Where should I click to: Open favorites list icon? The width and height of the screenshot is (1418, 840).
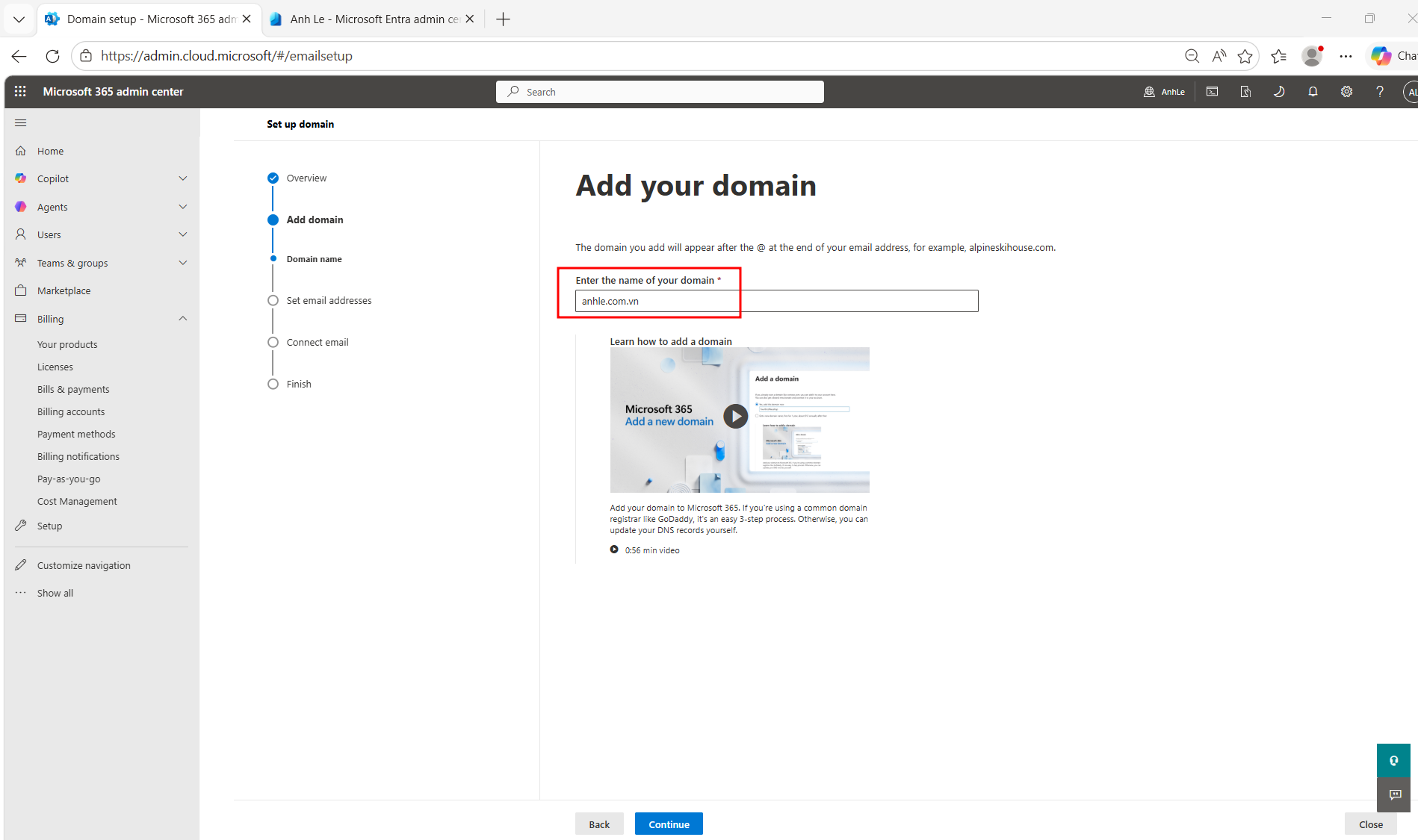pyautogui.click(x=1278, y=56)
